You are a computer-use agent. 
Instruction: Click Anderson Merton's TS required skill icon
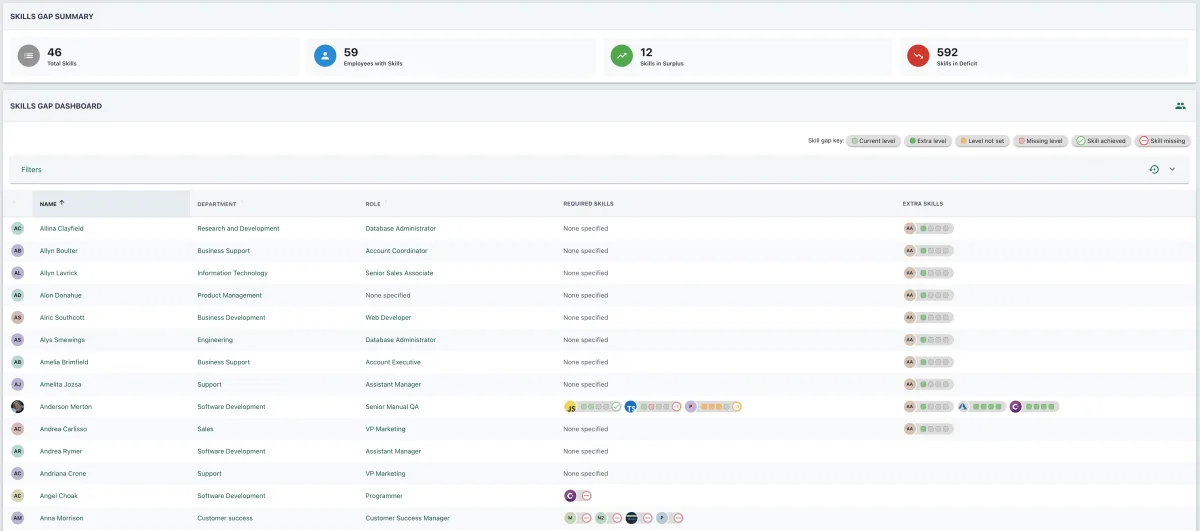point(631,407)
